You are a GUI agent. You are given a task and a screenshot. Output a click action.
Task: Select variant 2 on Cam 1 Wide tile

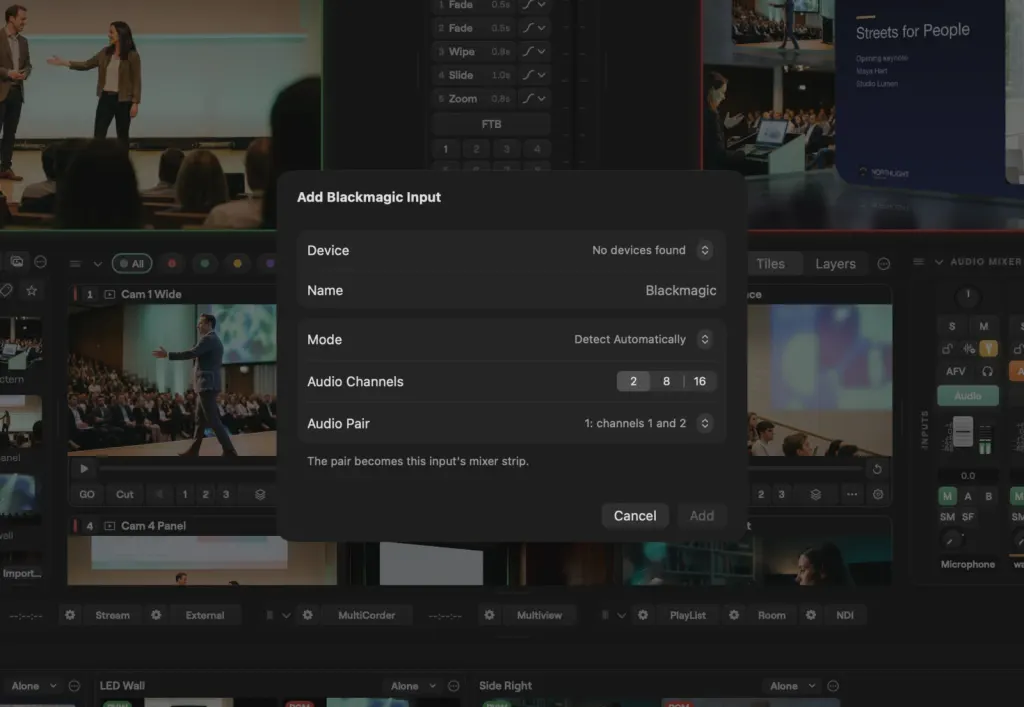[205, 494]
